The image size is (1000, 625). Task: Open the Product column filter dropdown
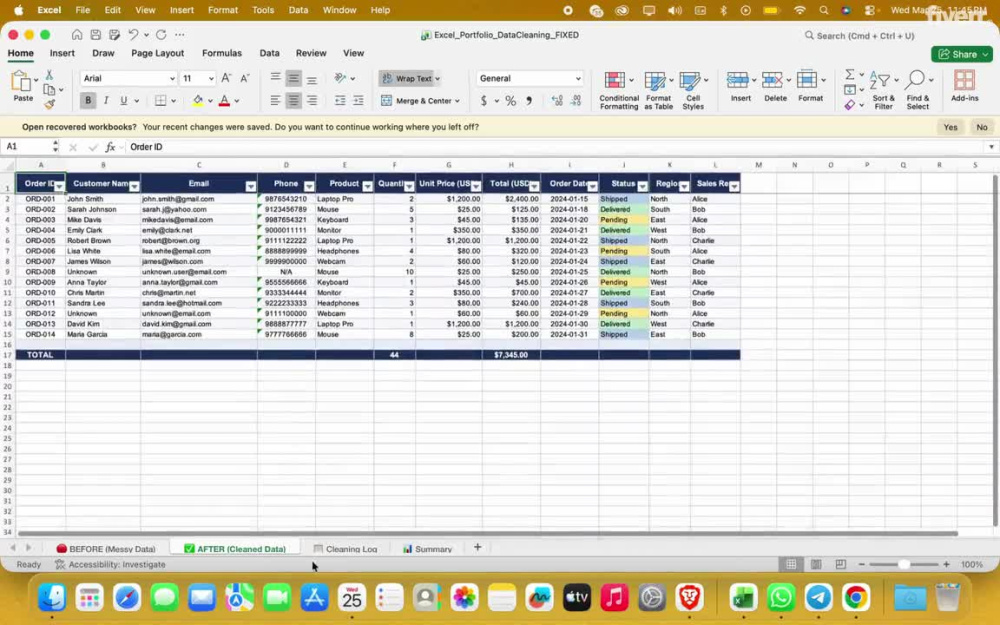(x=367, y=186)
